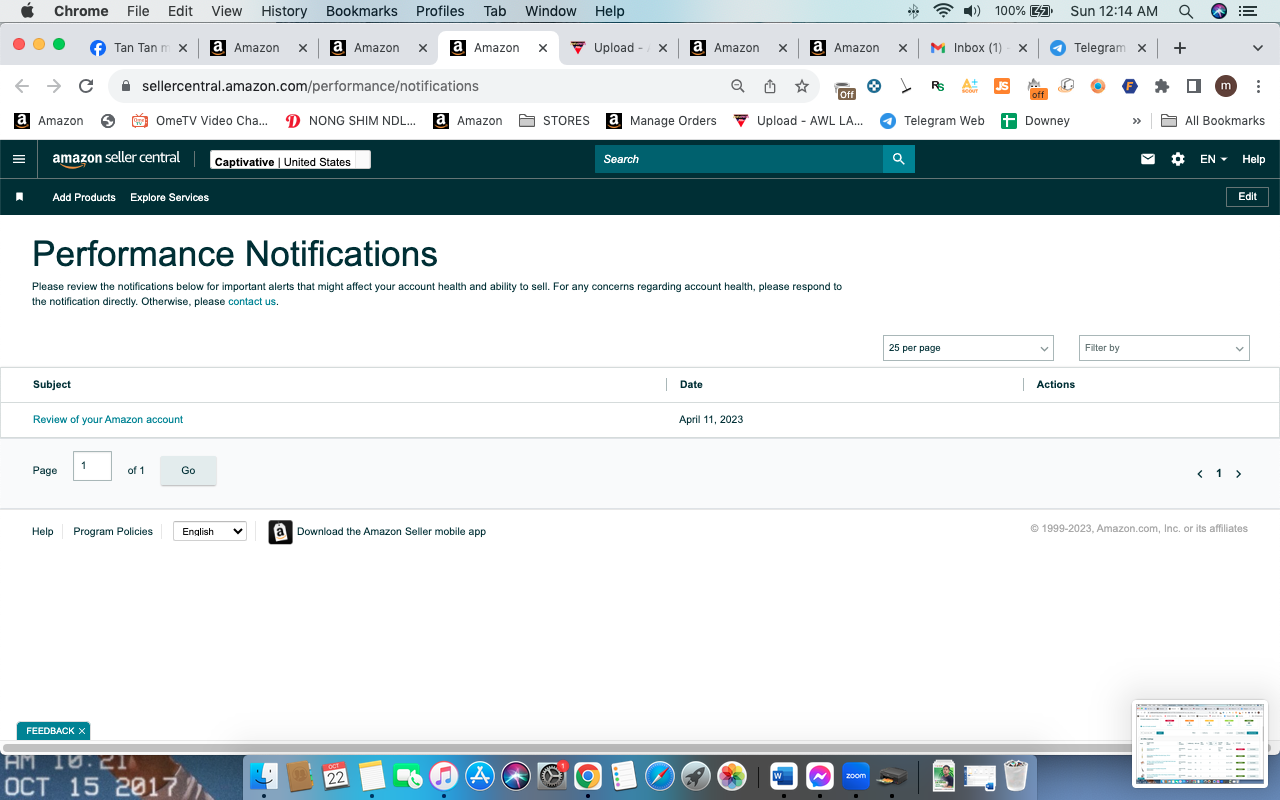Click the Edit button in the Seller Central bar
1280x800 pixels.
tap(1247, 197)
